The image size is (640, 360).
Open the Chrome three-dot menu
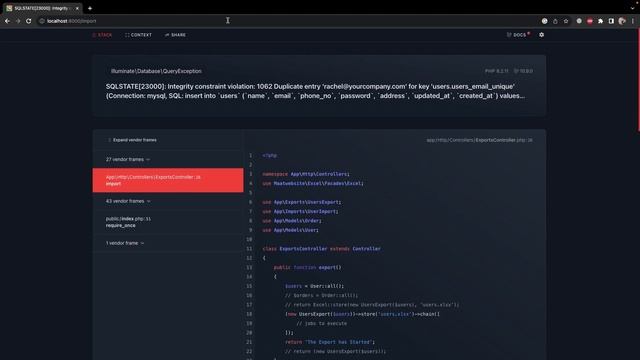pyautogui.click(x=633, y=21)
